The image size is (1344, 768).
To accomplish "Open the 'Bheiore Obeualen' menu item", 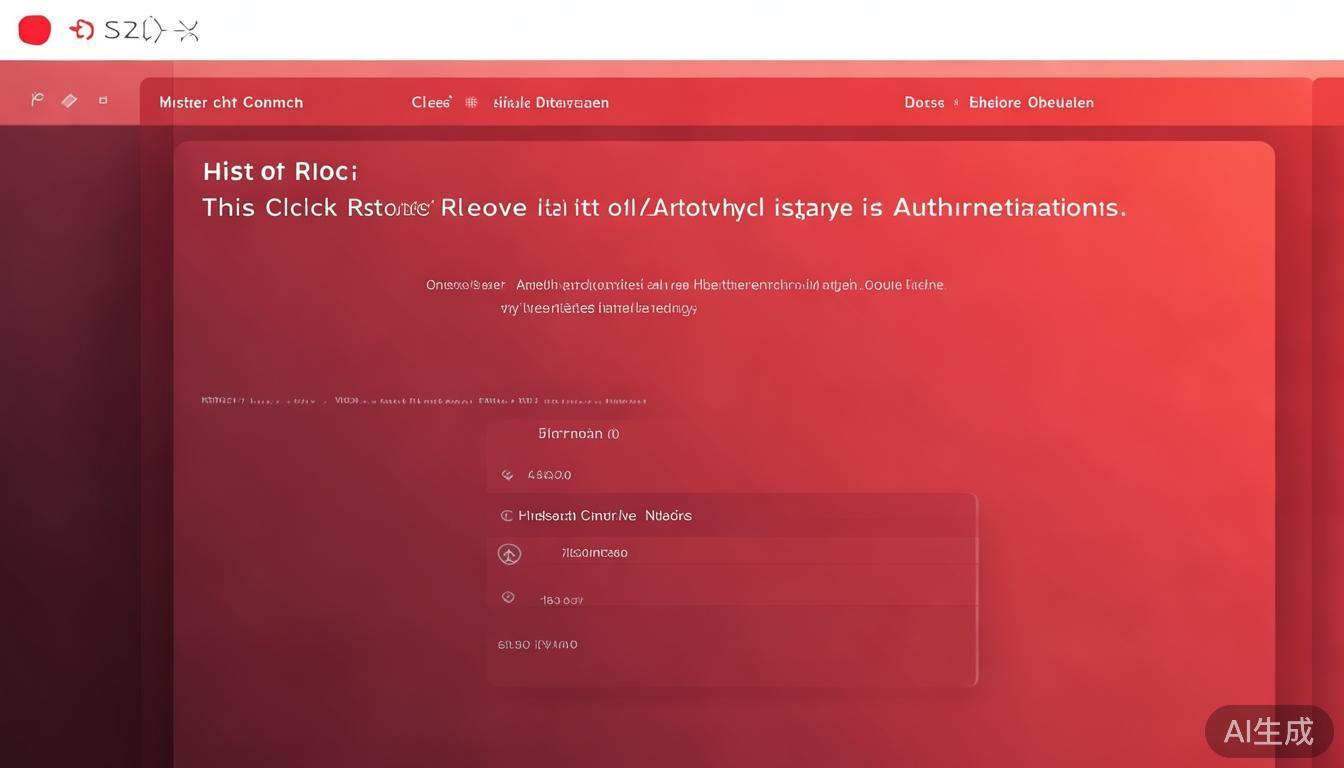I will coord(1031,102).
